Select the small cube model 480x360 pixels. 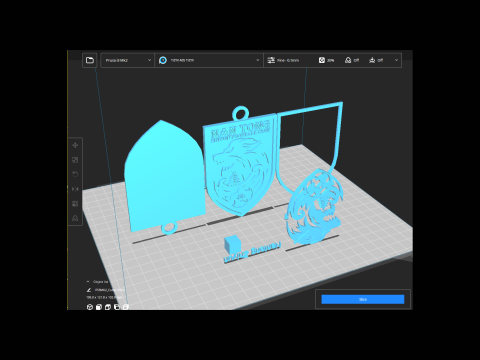click(232, 245)
